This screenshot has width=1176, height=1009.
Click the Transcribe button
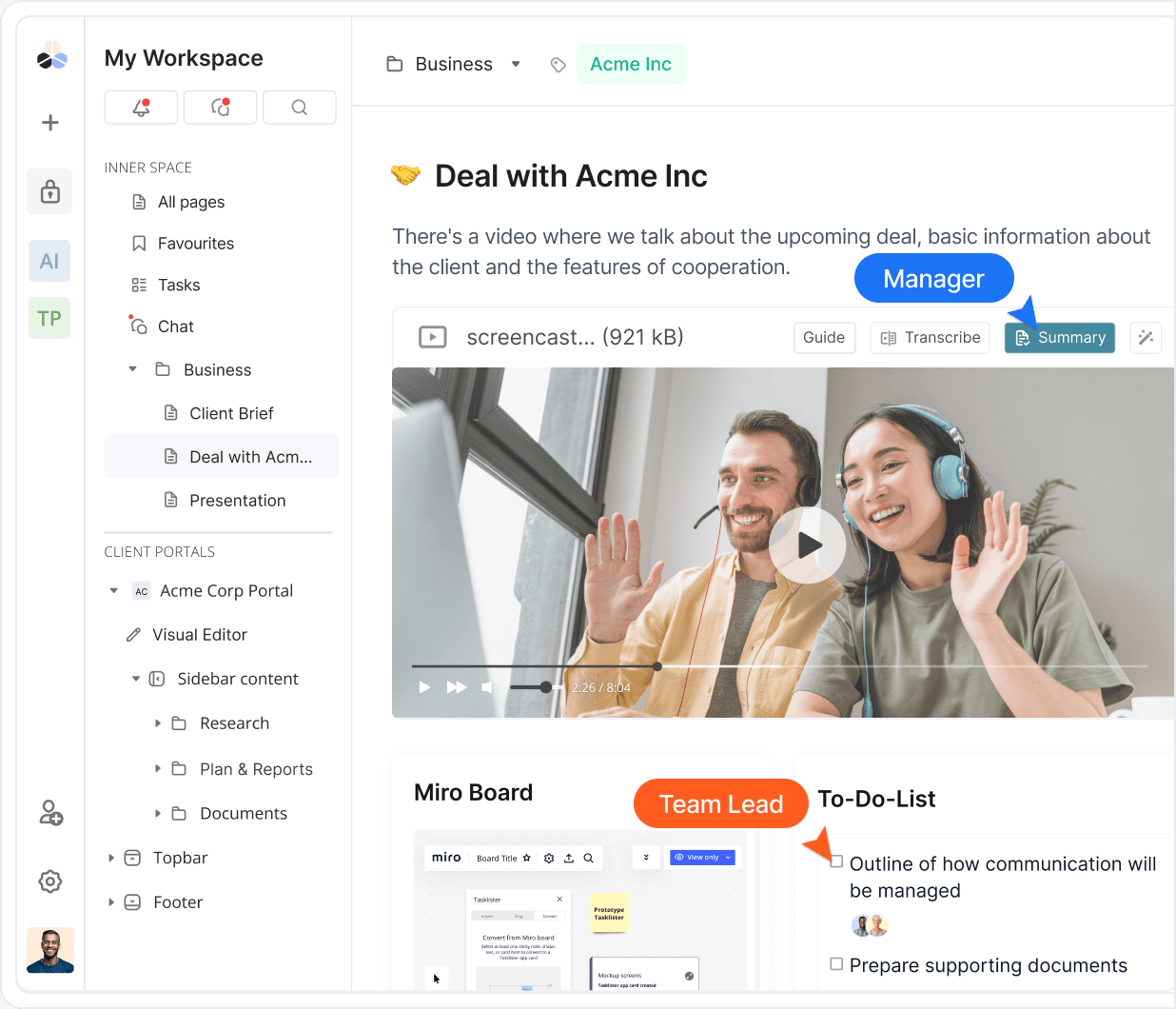click(931, 338)
